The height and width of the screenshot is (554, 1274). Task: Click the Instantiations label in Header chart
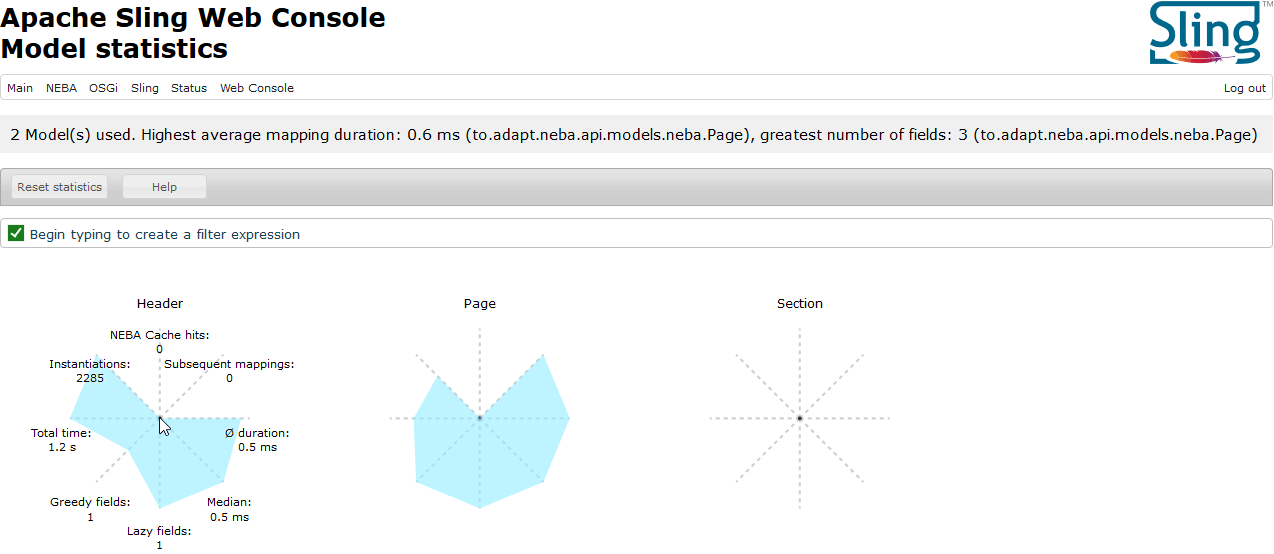point(90,364)
